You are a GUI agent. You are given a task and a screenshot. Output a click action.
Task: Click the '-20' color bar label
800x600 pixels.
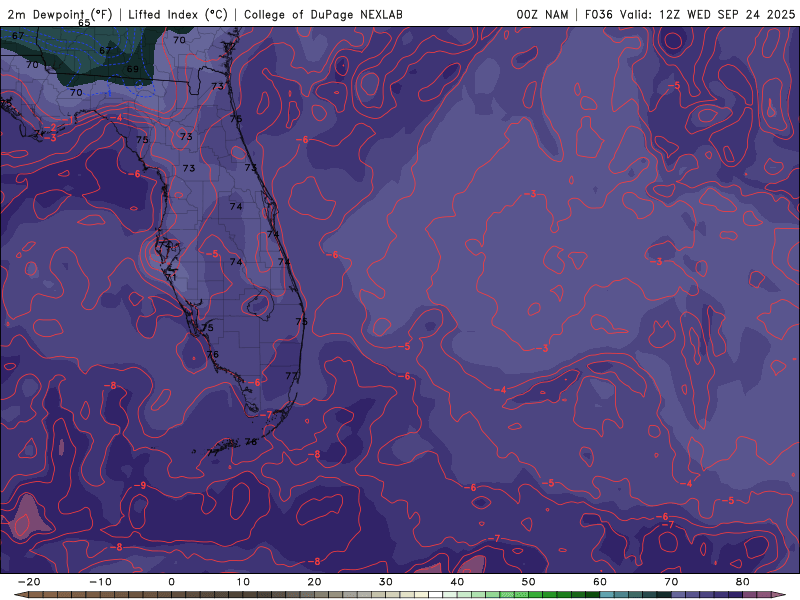(29, 582)
